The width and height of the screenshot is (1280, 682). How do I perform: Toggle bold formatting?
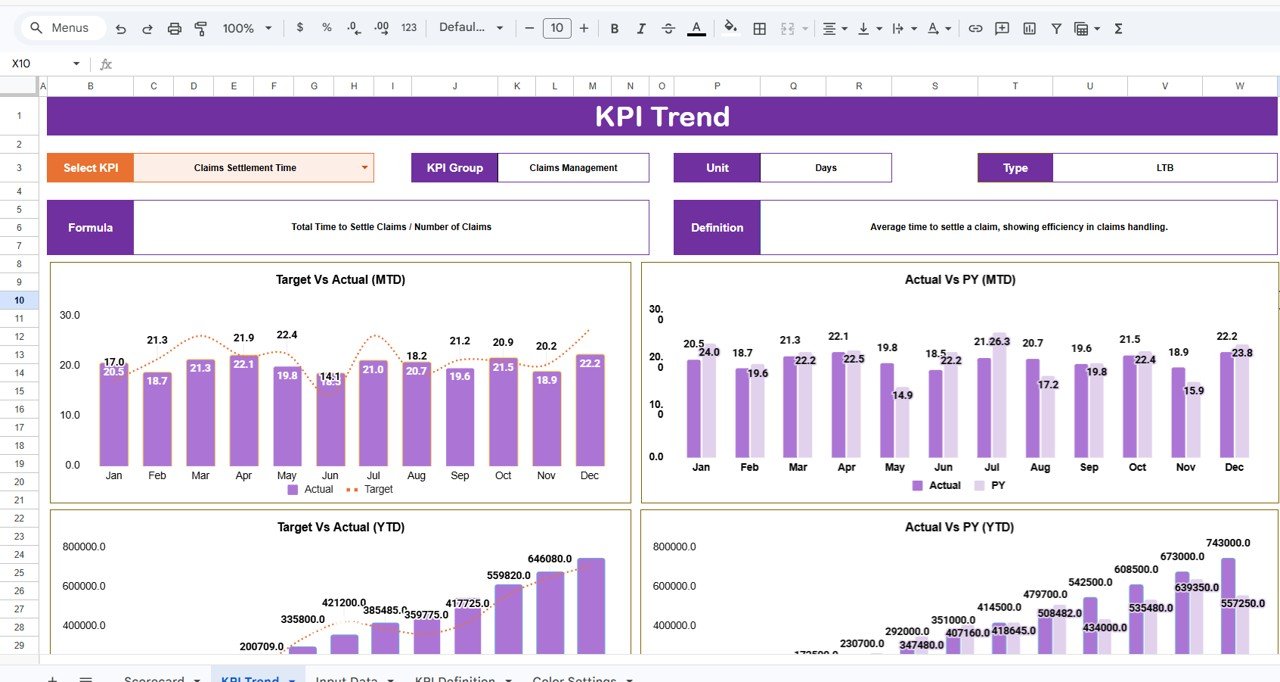tap(614, 28)
